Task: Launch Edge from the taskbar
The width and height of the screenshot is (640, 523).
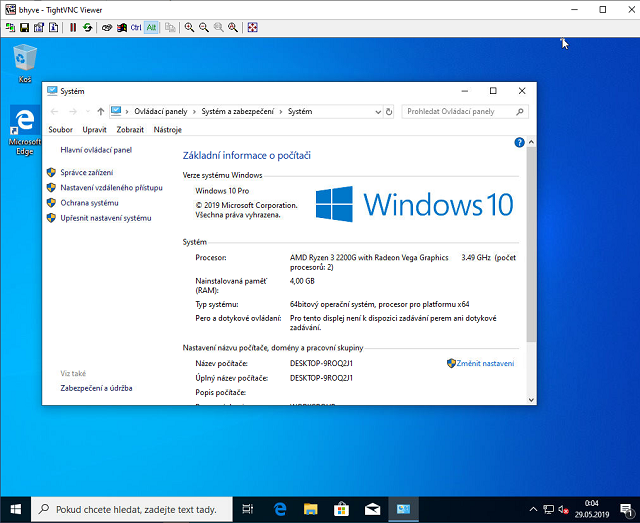Action: 280,509
